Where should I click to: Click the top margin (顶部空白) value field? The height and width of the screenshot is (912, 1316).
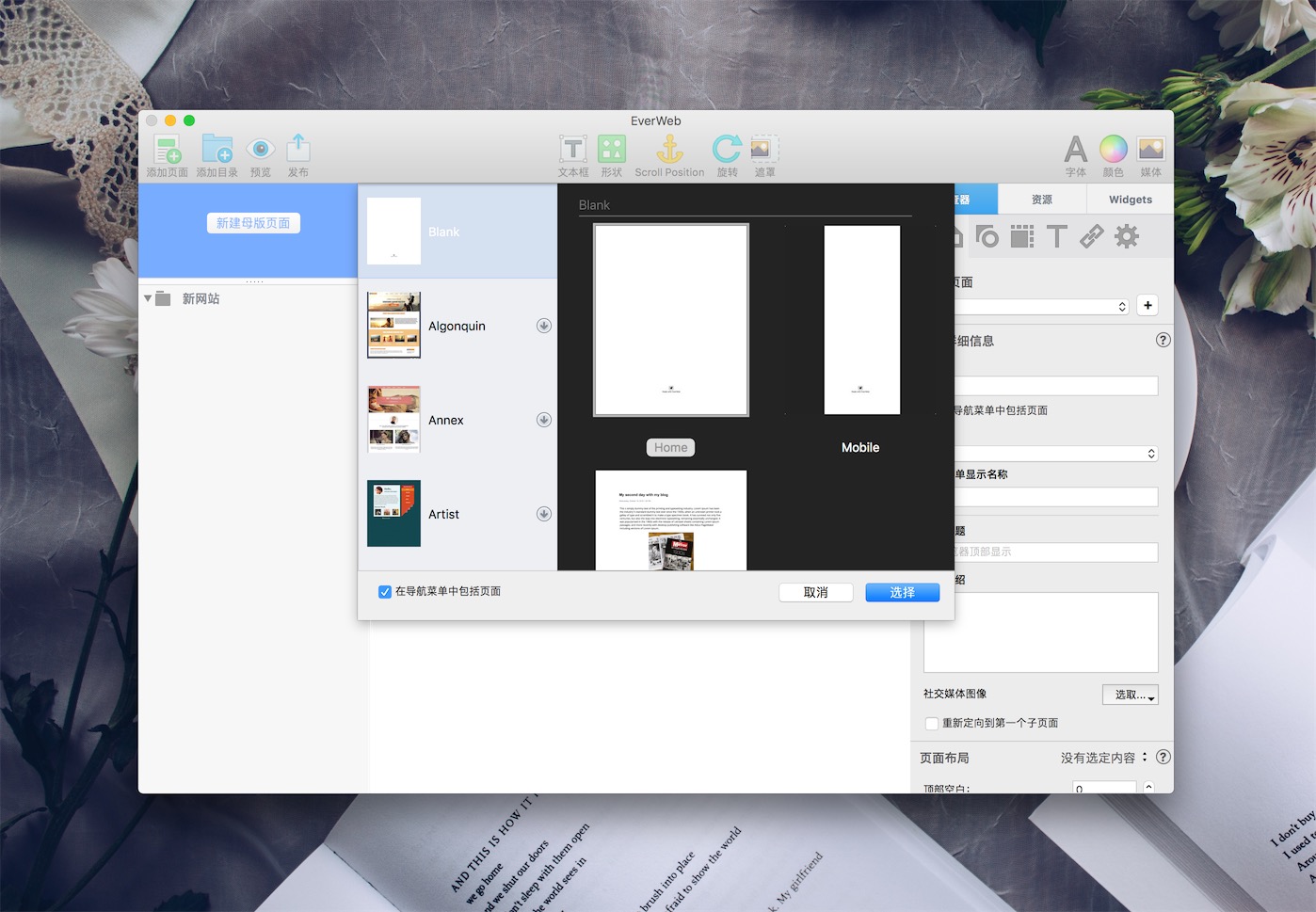click(x=1105, y=787)
